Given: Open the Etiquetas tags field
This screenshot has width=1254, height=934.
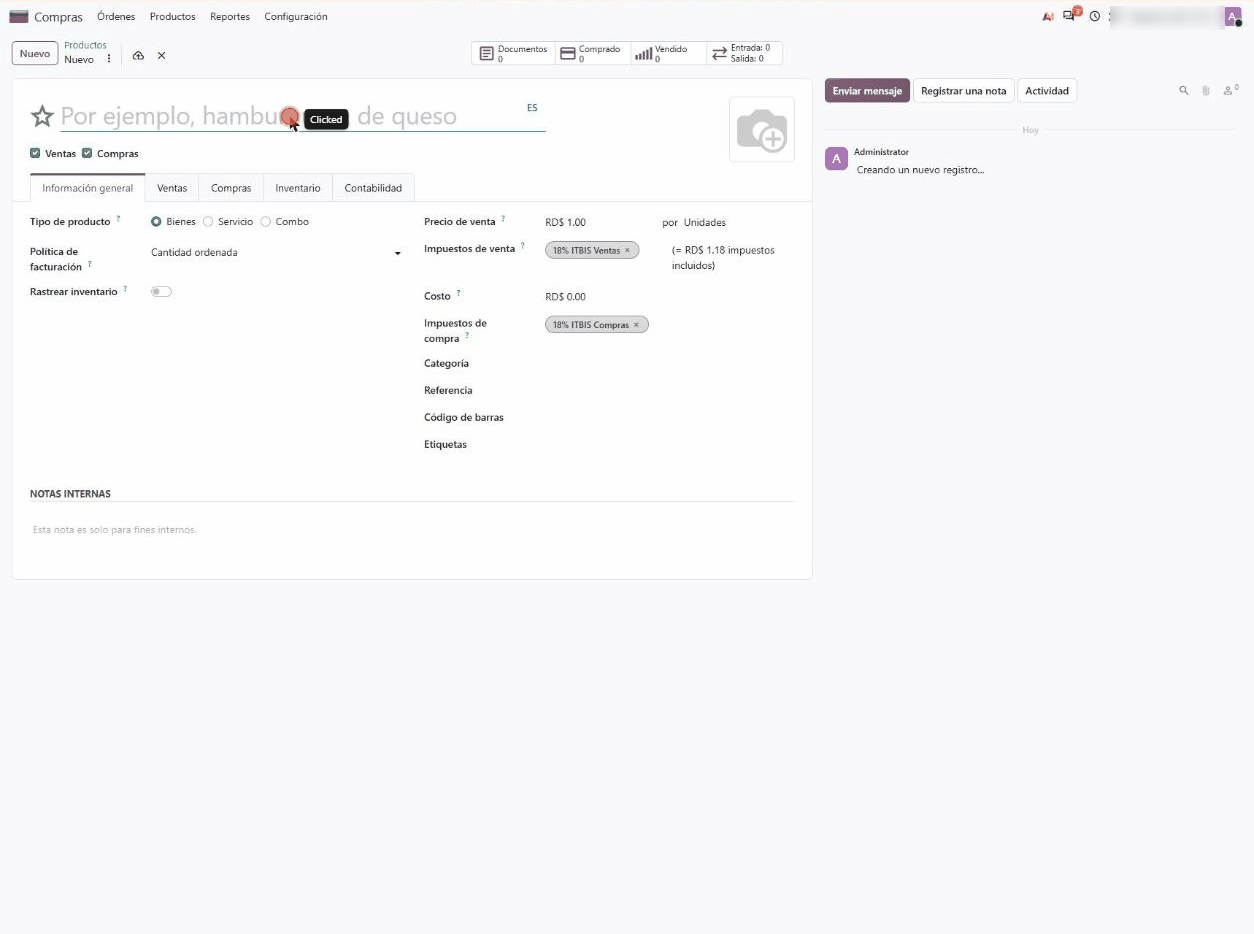Looking at the screenshot, I should coord(669,445).
